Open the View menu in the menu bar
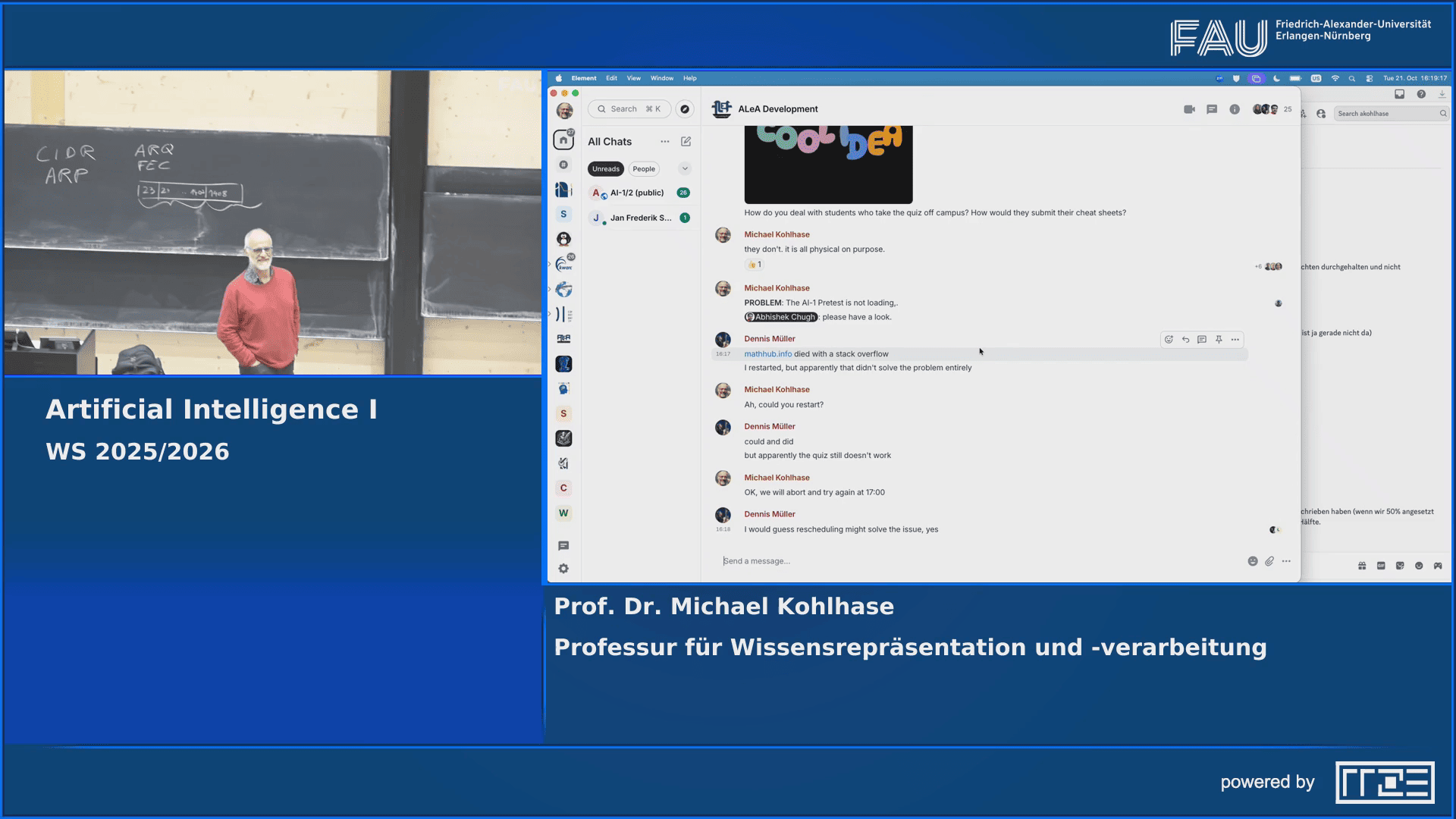 [x=633, y=78]
